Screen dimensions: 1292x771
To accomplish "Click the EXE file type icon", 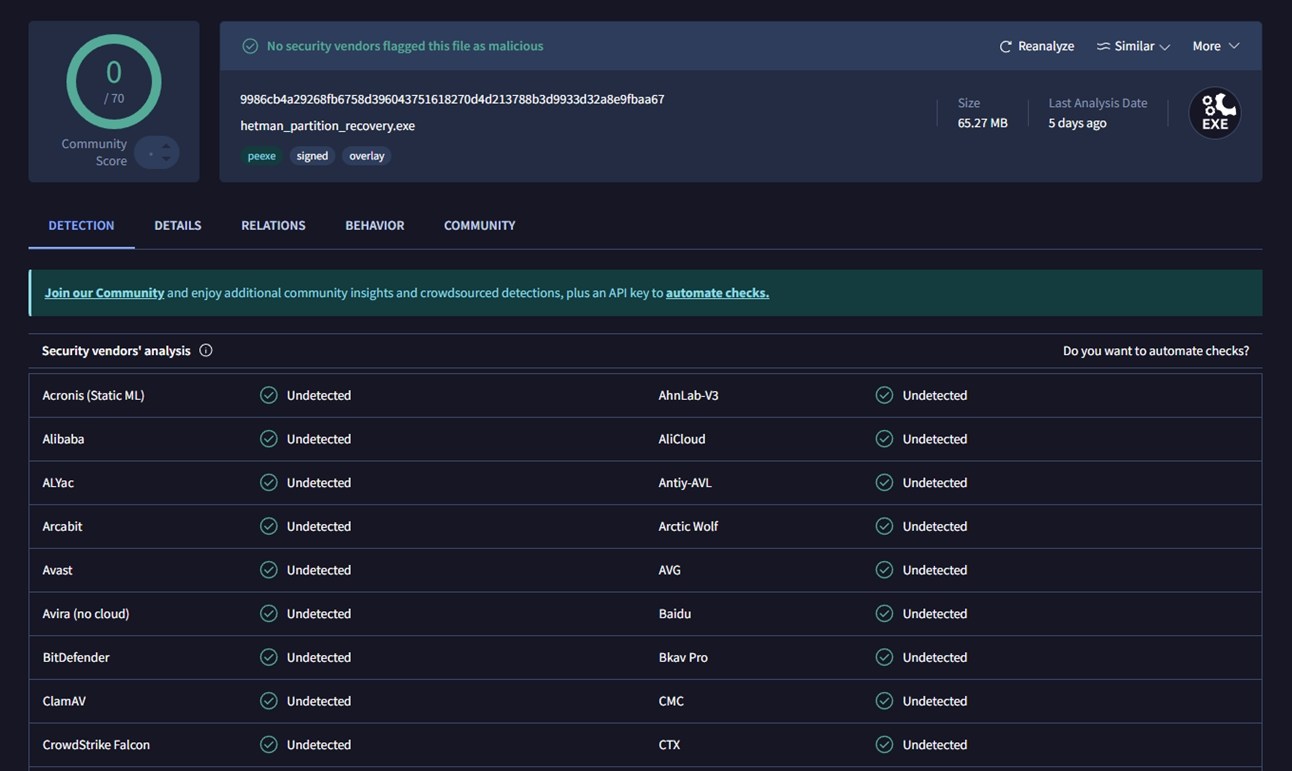I will [1214, 112].
